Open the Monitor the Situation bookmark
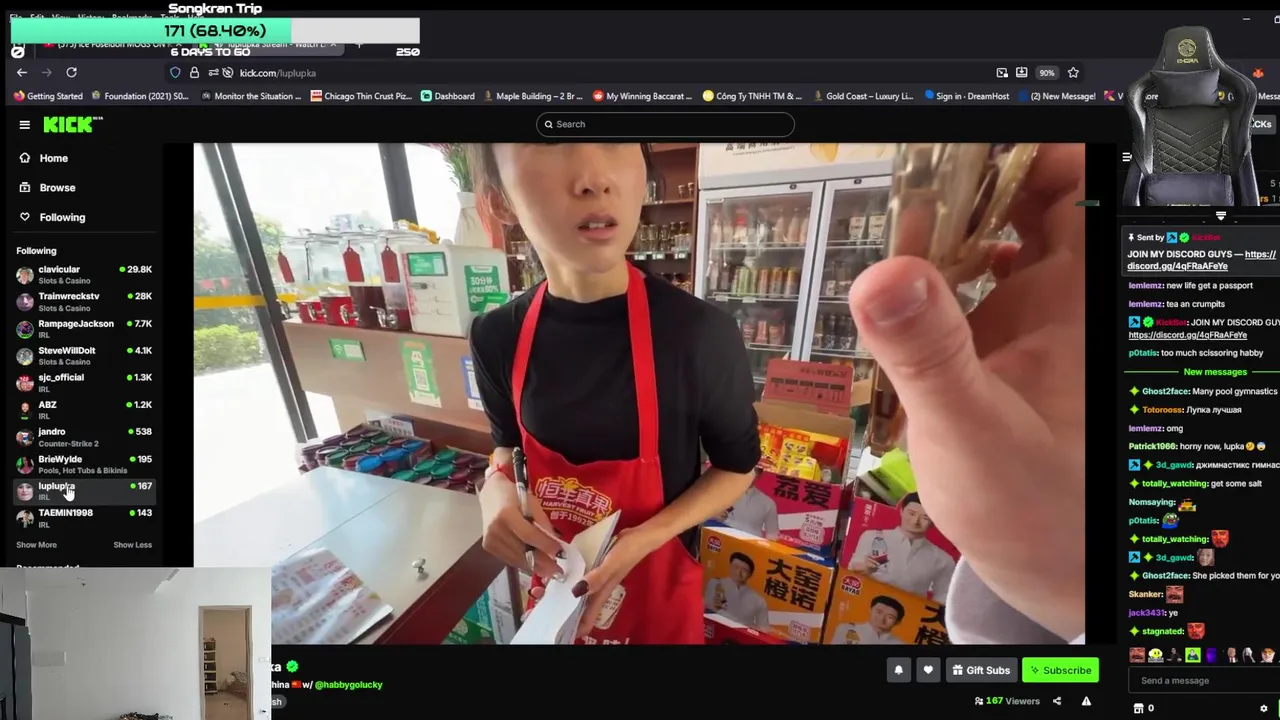 [250, 96]
